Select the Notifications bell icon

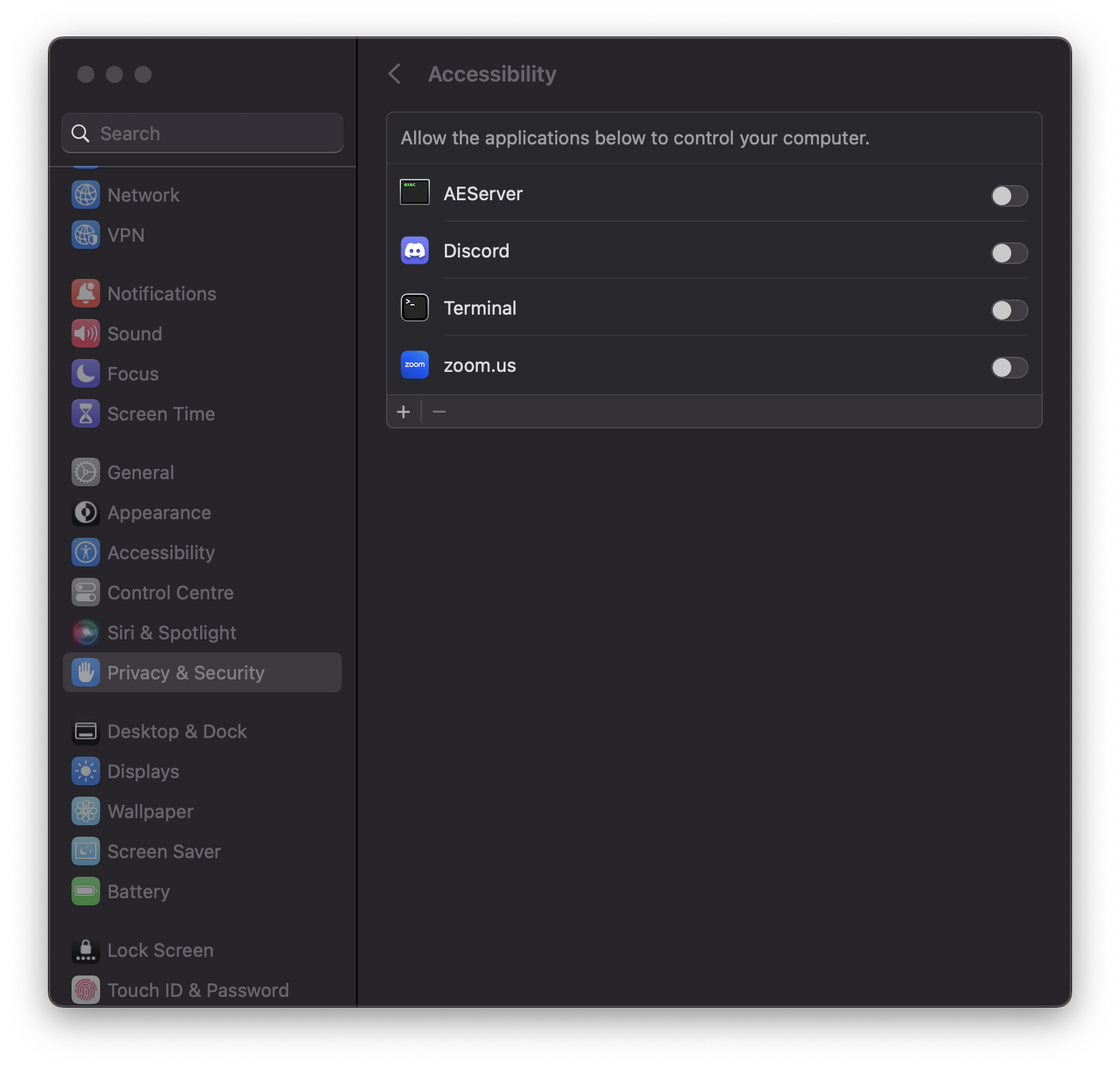[x=85, y=293]
